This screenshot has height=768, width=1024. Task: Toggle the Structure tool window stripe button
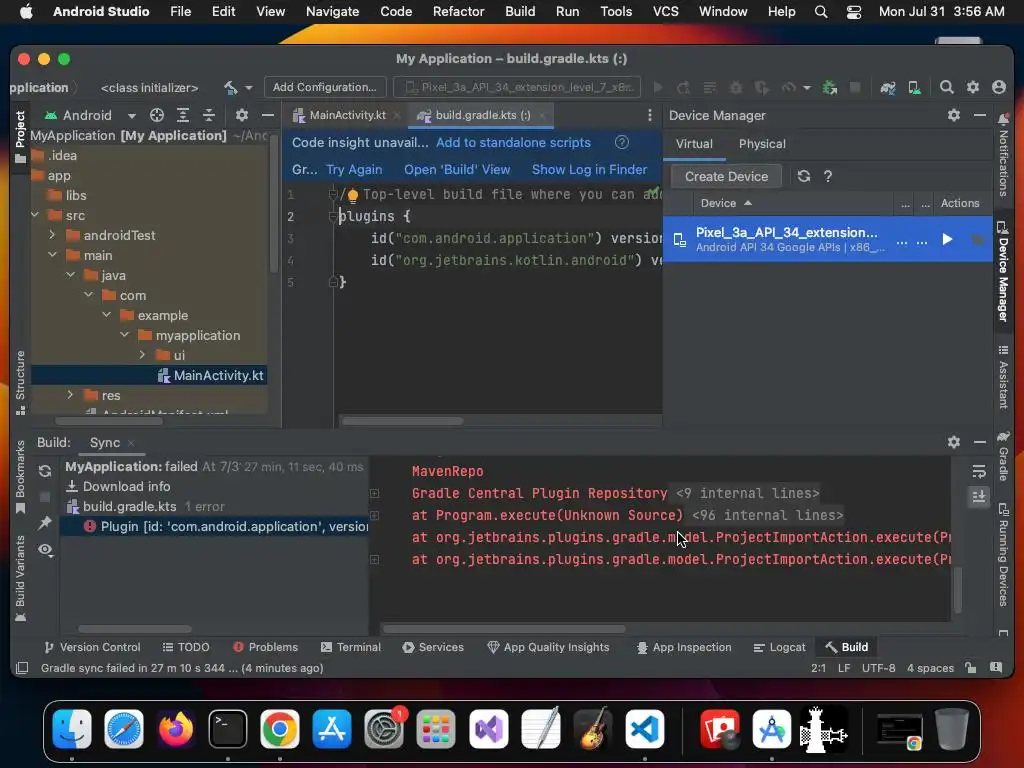coord(20,382)
